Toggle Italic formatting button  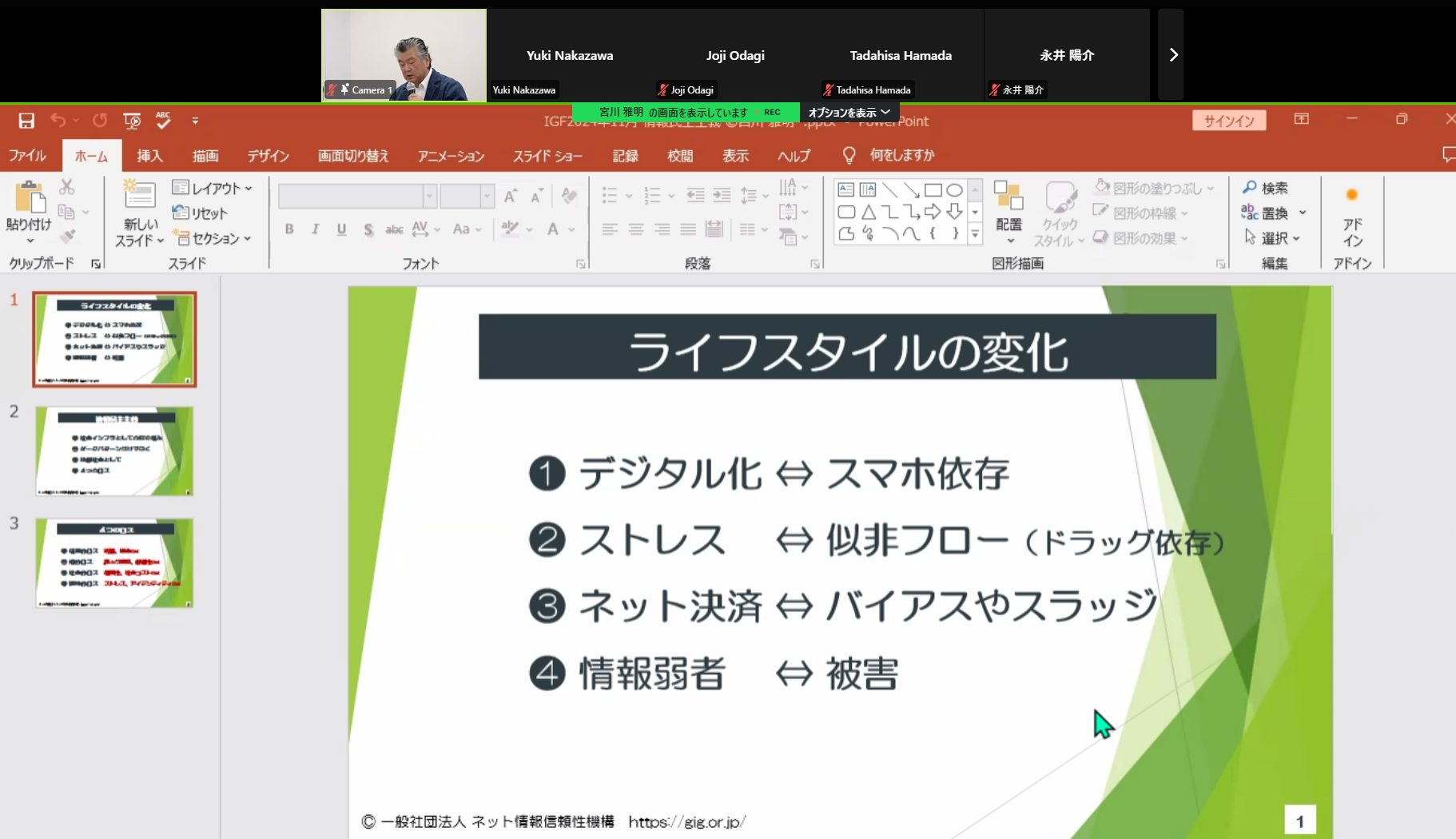click(315, 229)
